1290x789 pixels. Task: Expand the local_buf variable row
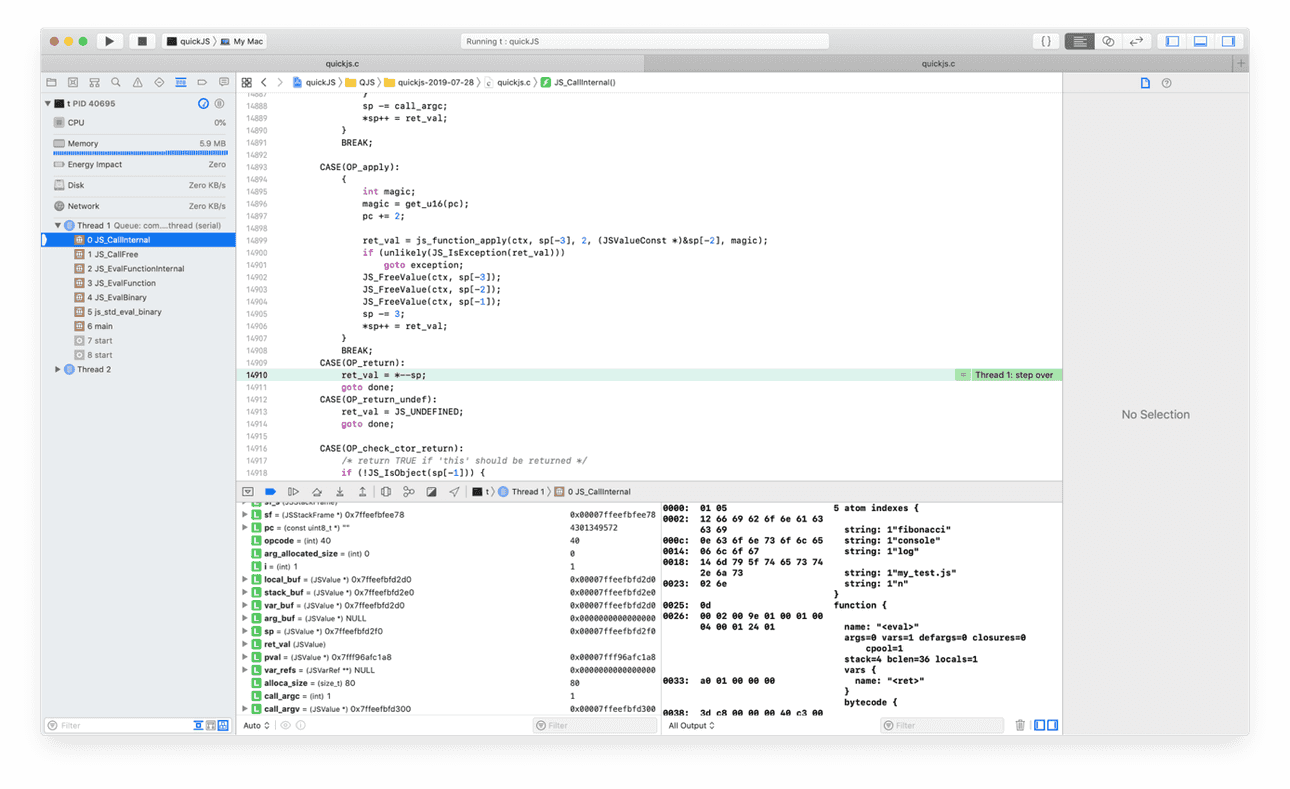tap(245, 579)
